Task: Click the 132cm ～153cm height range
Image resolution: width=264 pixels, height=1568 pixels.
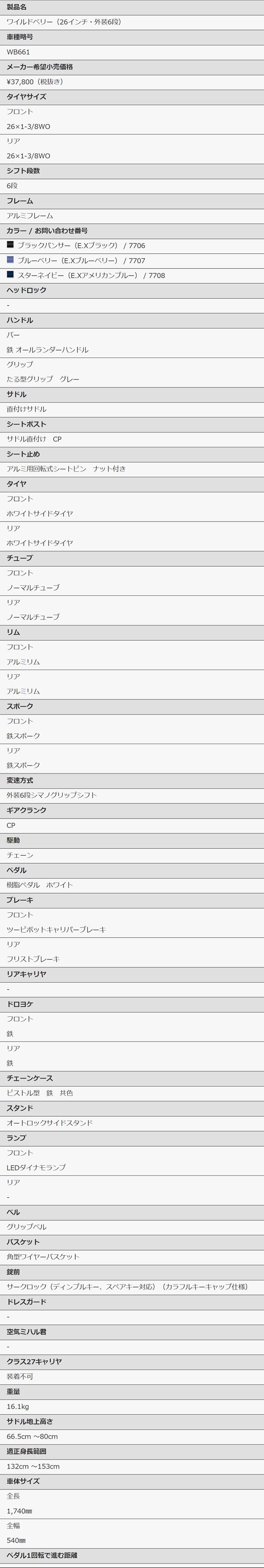Action: (33, 1466)
